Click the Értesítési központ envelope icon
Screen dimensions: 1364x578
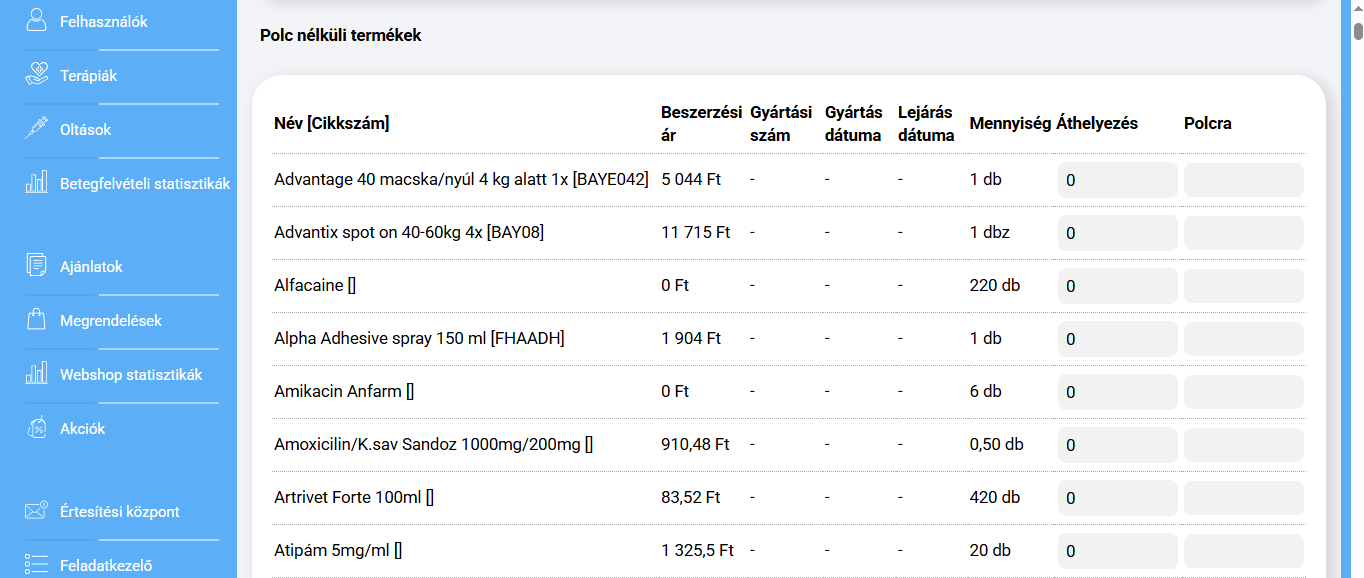click(x=37, y=511)
